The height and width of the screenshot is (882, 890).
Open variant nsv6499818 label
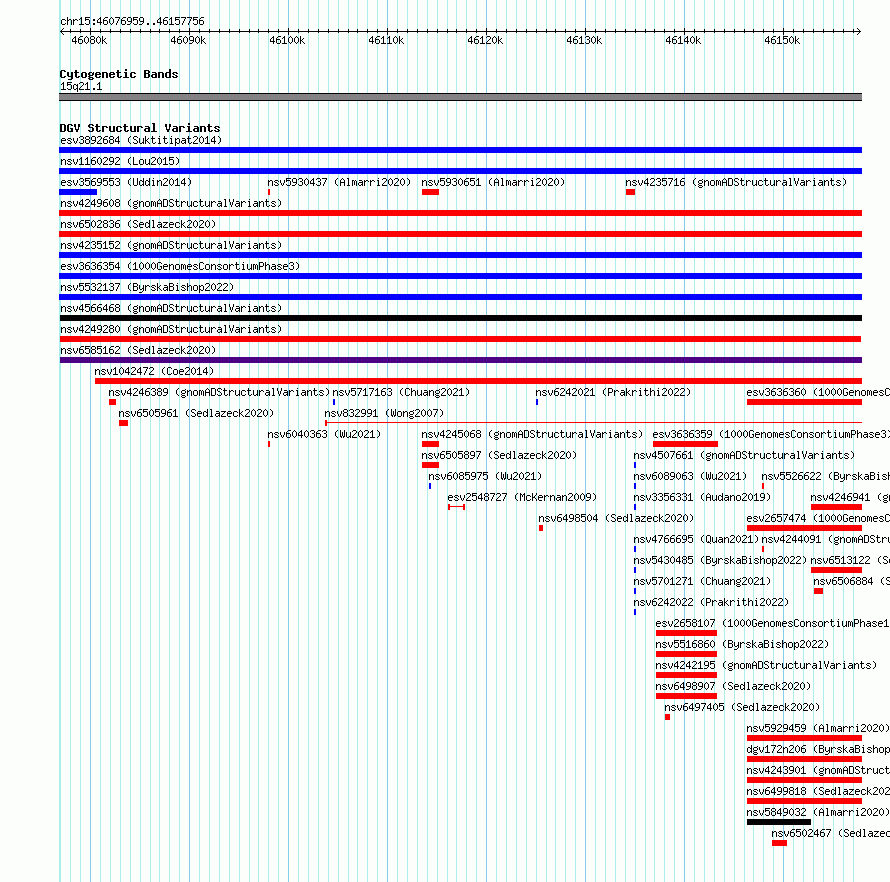818,791
